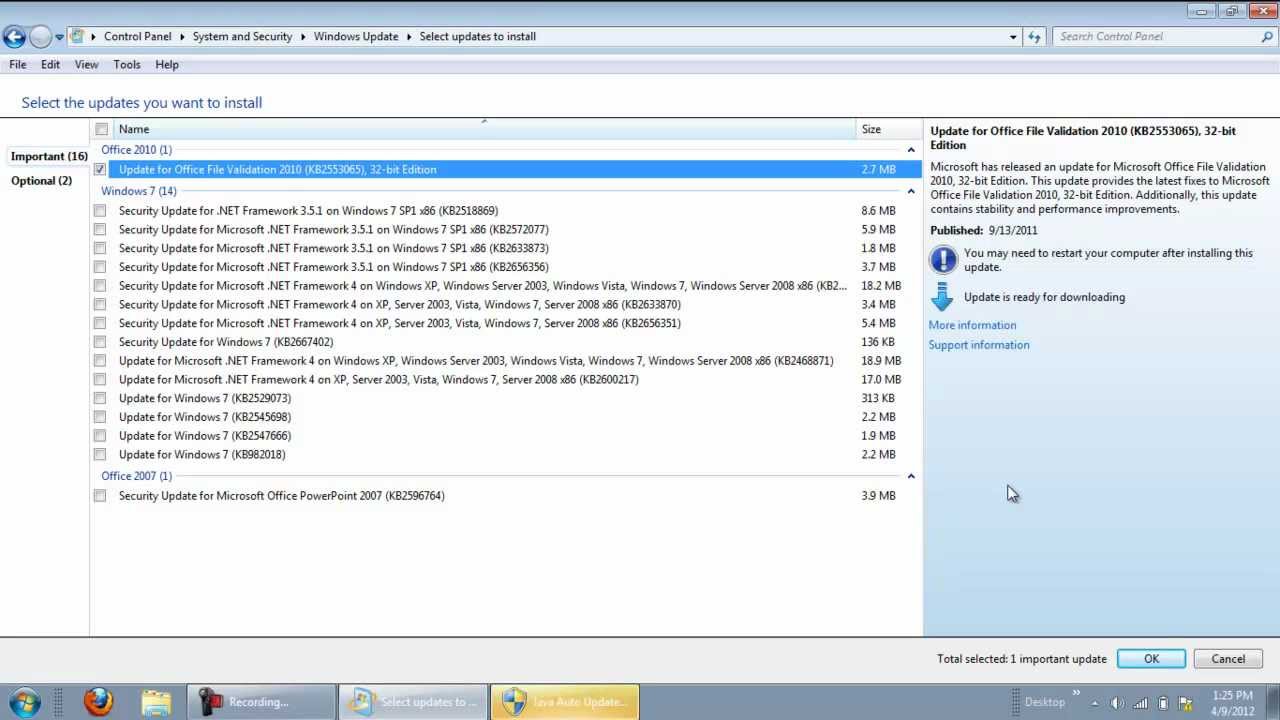The width and height of the screenshot is (1280, 720).
Task: Open the File menu
Action: click(18, 64)
